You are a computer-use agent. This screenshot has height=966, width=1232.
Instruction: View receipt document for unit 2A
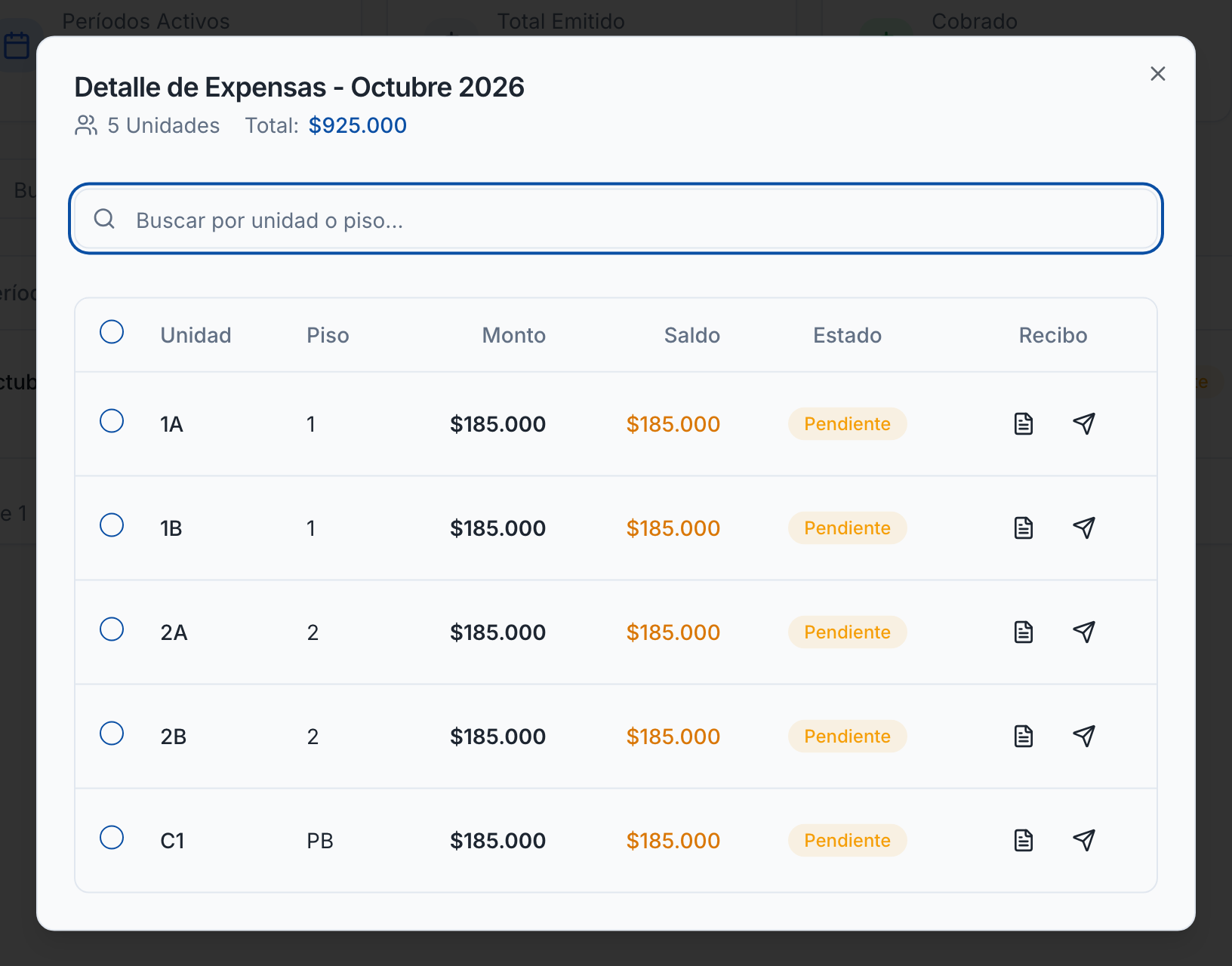coord(1024,632)
